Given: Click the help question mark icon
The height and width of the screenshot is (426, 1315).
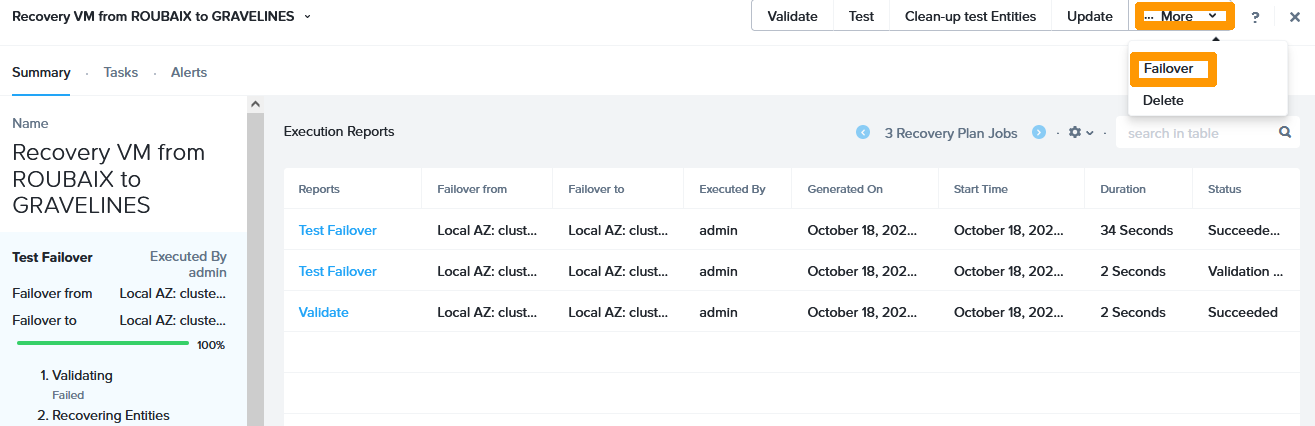Looking at the screenshot, I should (1255, 17).
